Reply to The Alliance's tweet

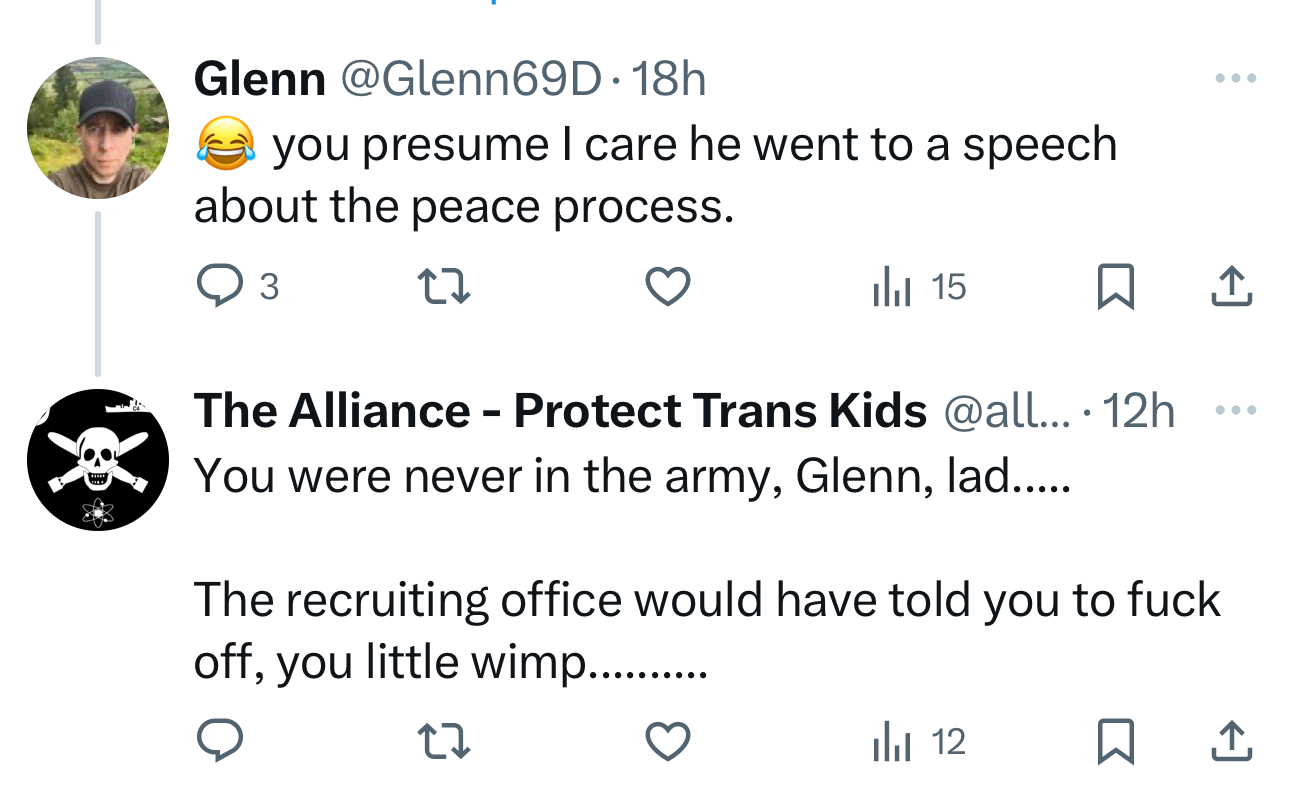(219, 742)
